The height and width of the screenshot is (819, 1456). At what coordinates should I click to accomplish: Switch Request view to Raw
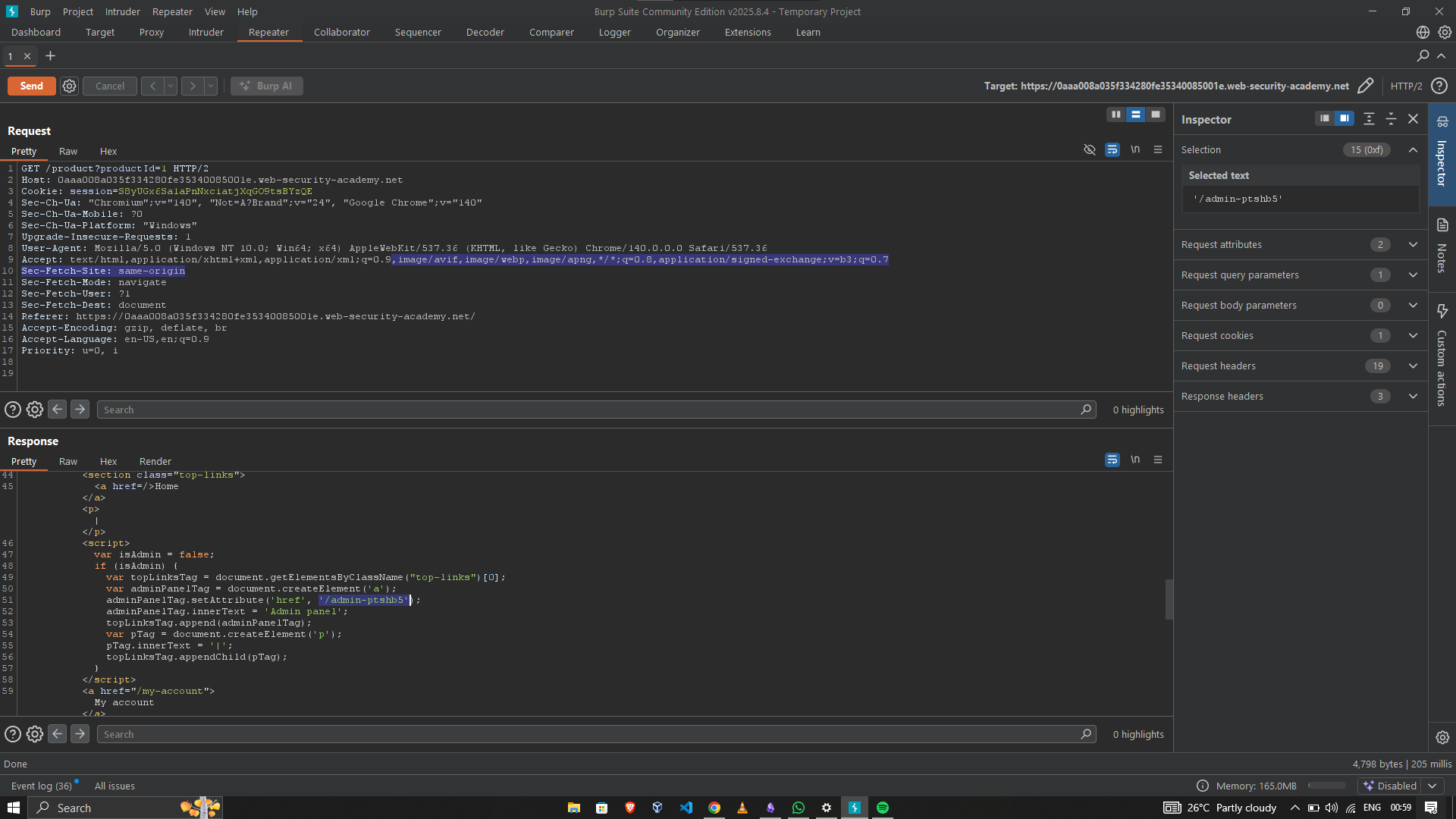[68, 152]
